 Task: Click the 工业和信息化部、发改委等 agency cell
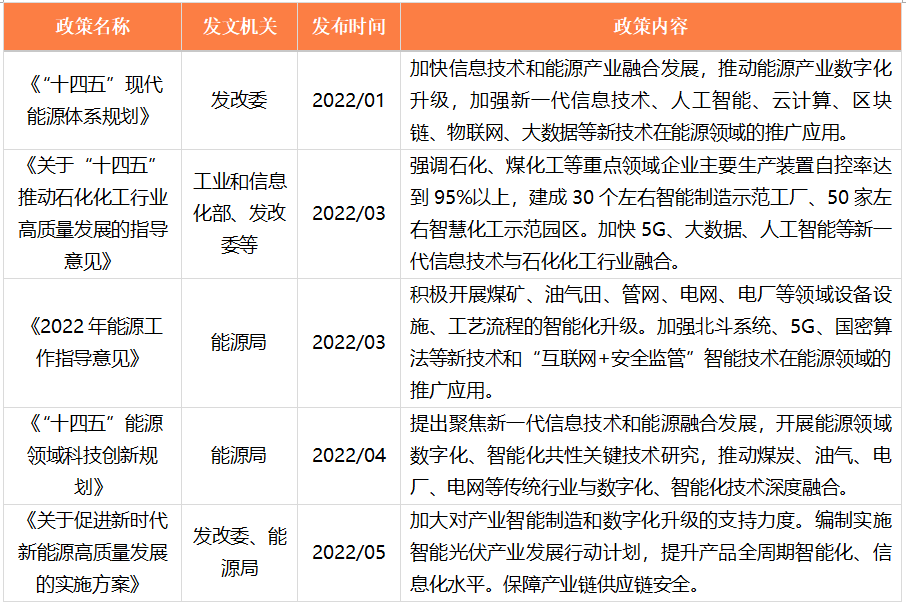click(x=239, y=214)
